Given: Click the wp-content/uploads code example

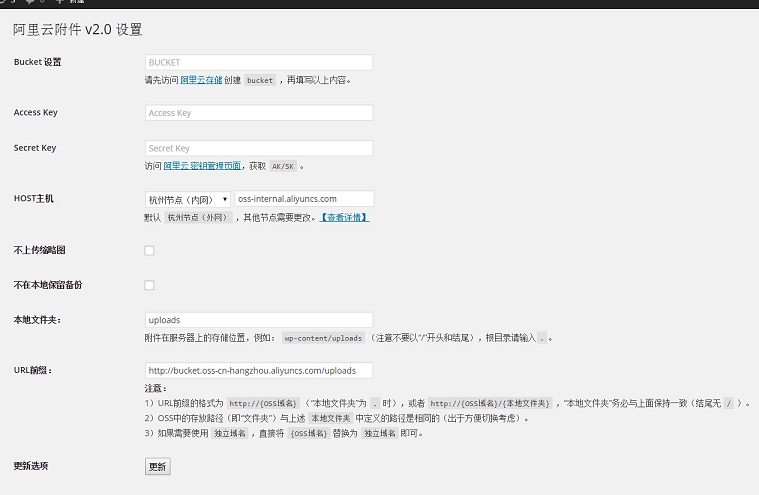Looking at the screenshot, I should [x=323, y=338].
